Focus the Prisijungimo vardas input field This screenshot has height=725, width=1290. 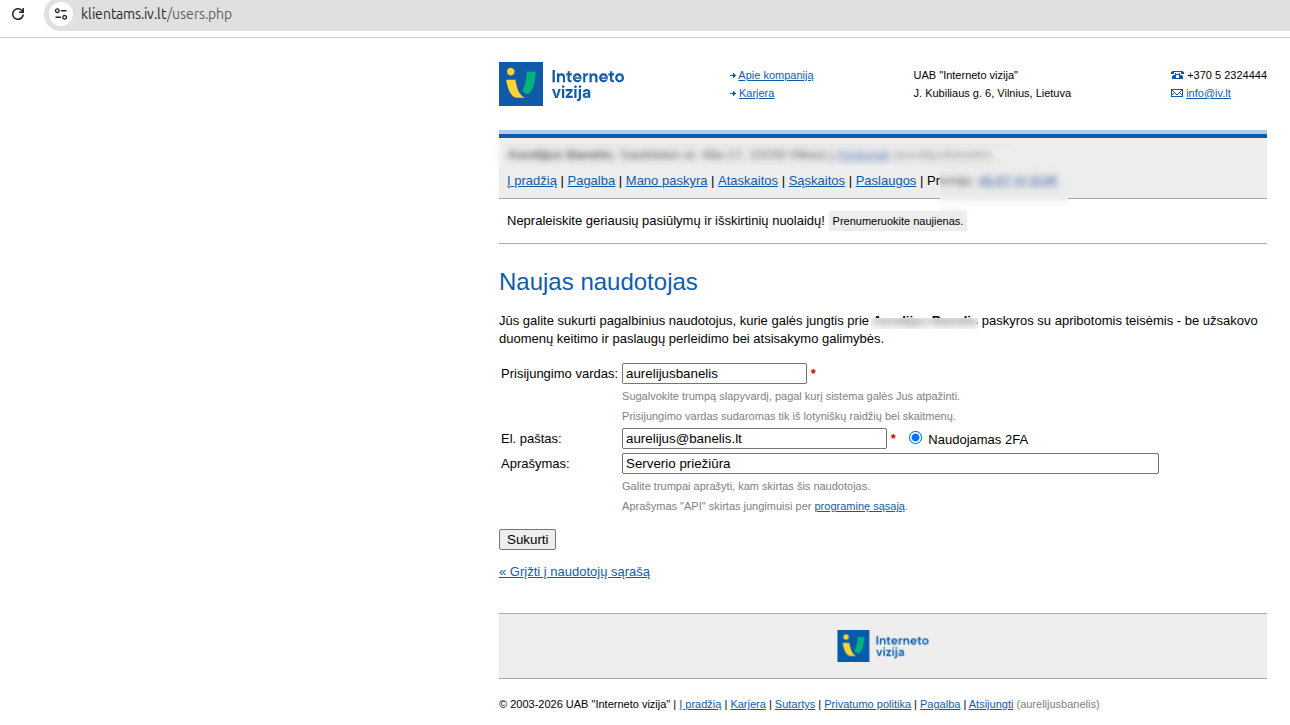[714, 373]
